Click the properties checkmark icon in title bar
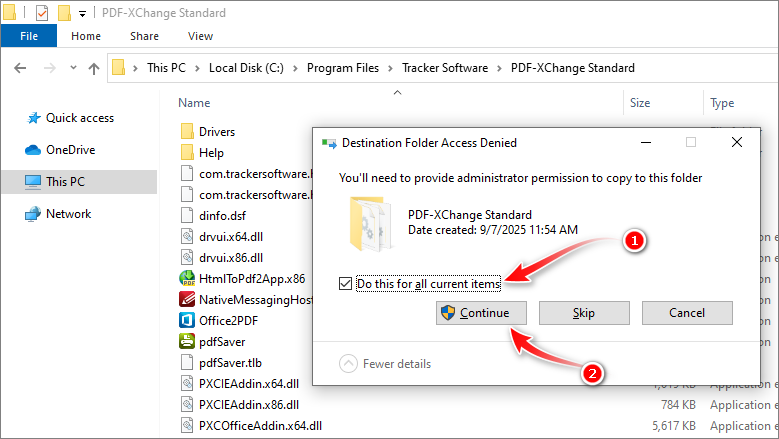 pyautogui.click(x=42, y=13)
